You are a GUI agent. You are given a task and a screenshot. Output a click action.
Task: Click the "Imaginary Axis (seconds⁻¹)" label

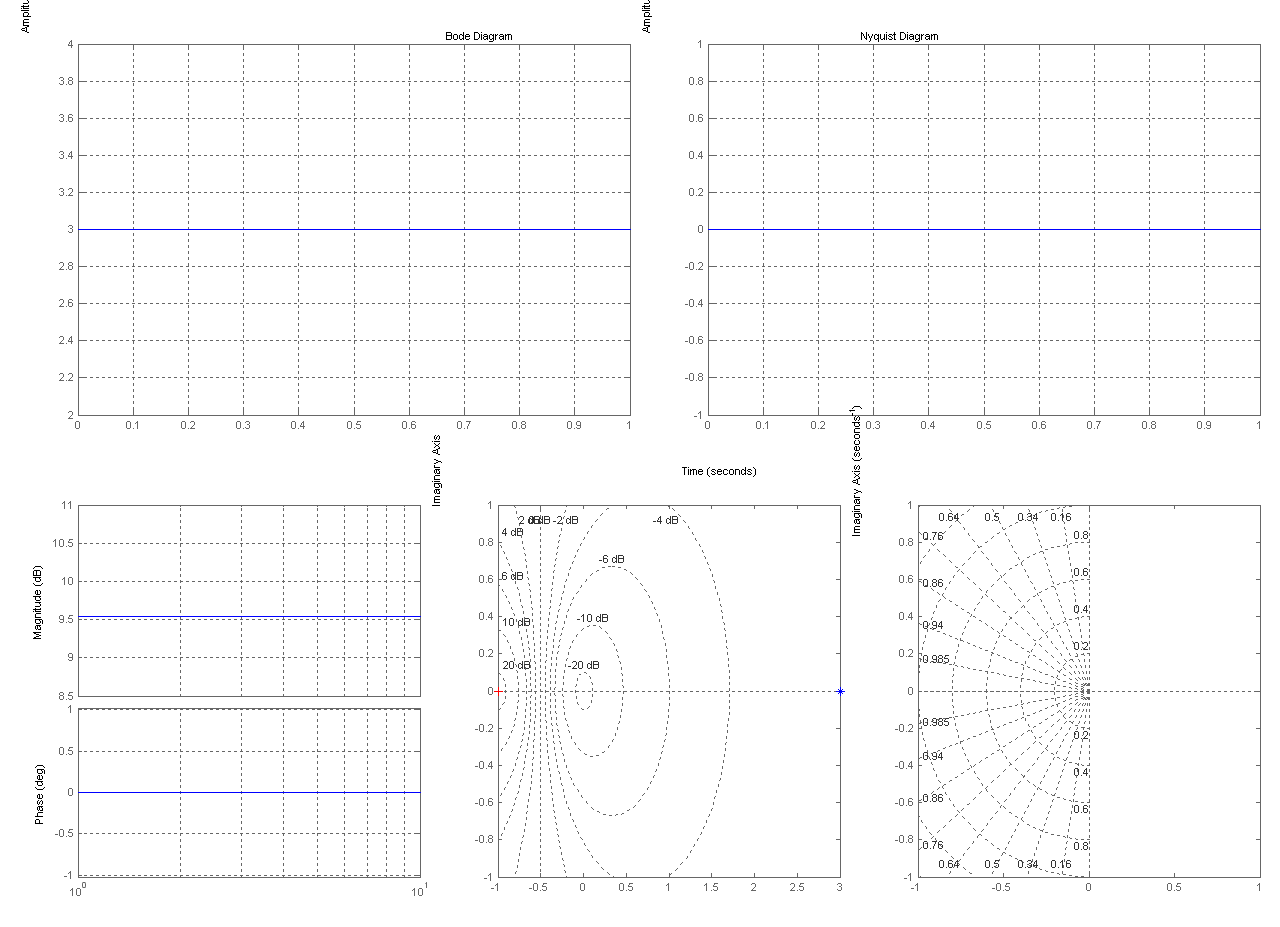click(856, 470)
